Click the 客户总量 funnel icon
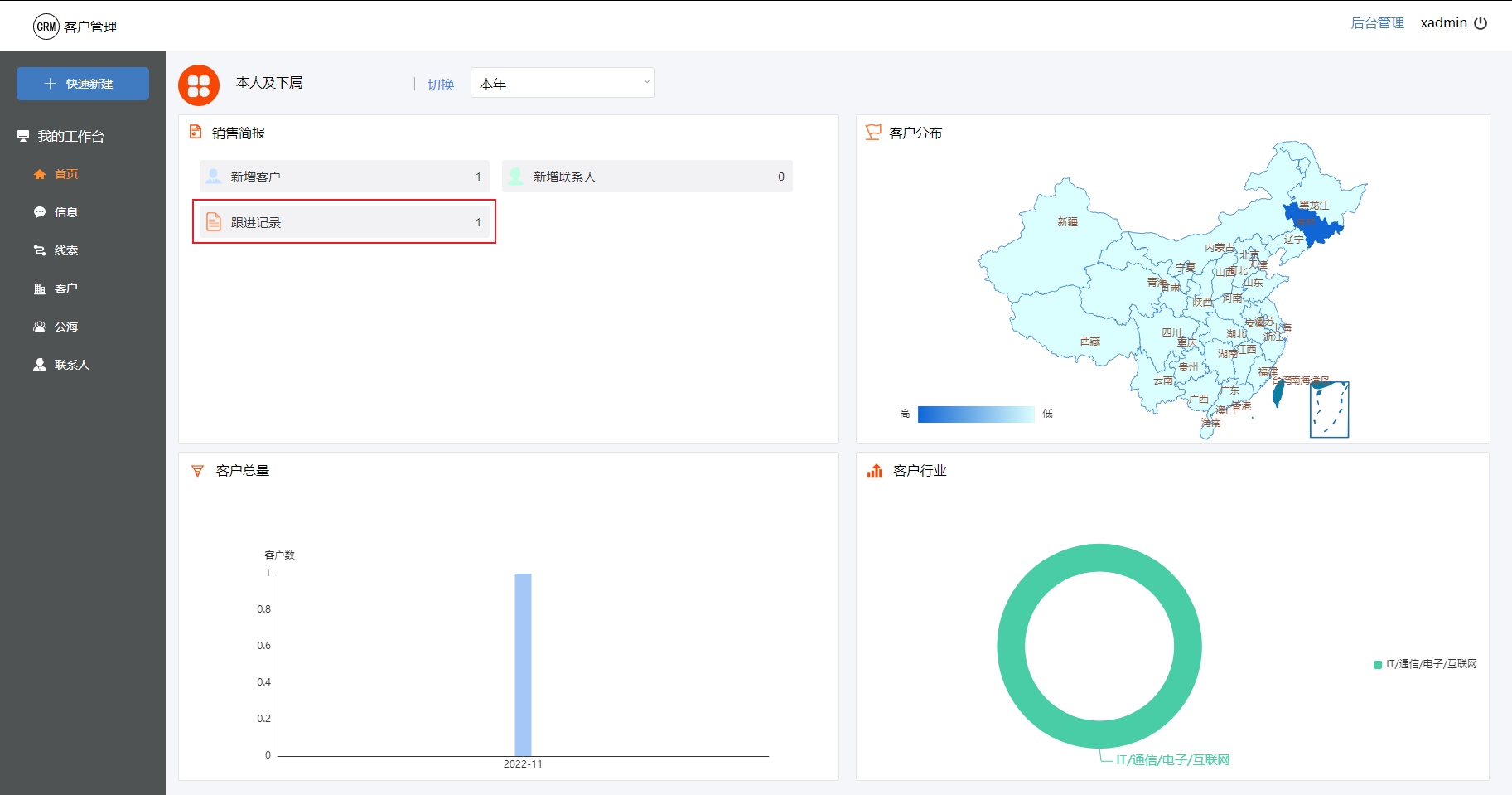Viewport: 1512px width, 795px height. pos(197,471)
